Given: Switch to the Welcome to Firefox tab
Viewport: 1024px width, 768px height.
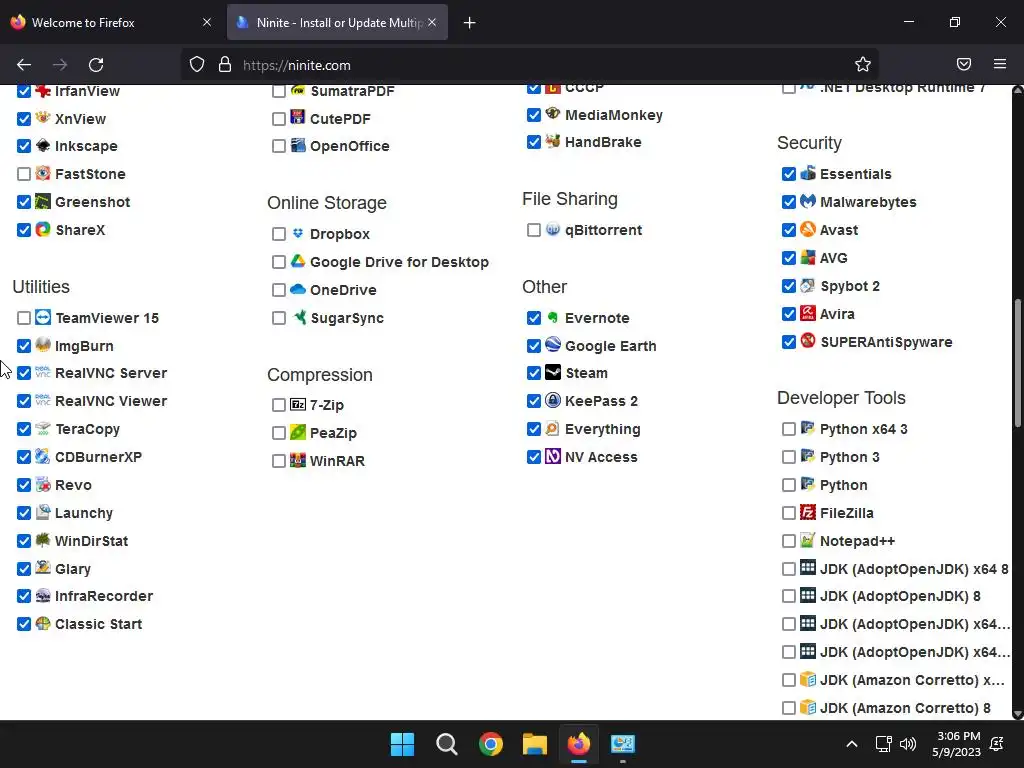Looking at the screenshot, I should (x=111, y=22).
